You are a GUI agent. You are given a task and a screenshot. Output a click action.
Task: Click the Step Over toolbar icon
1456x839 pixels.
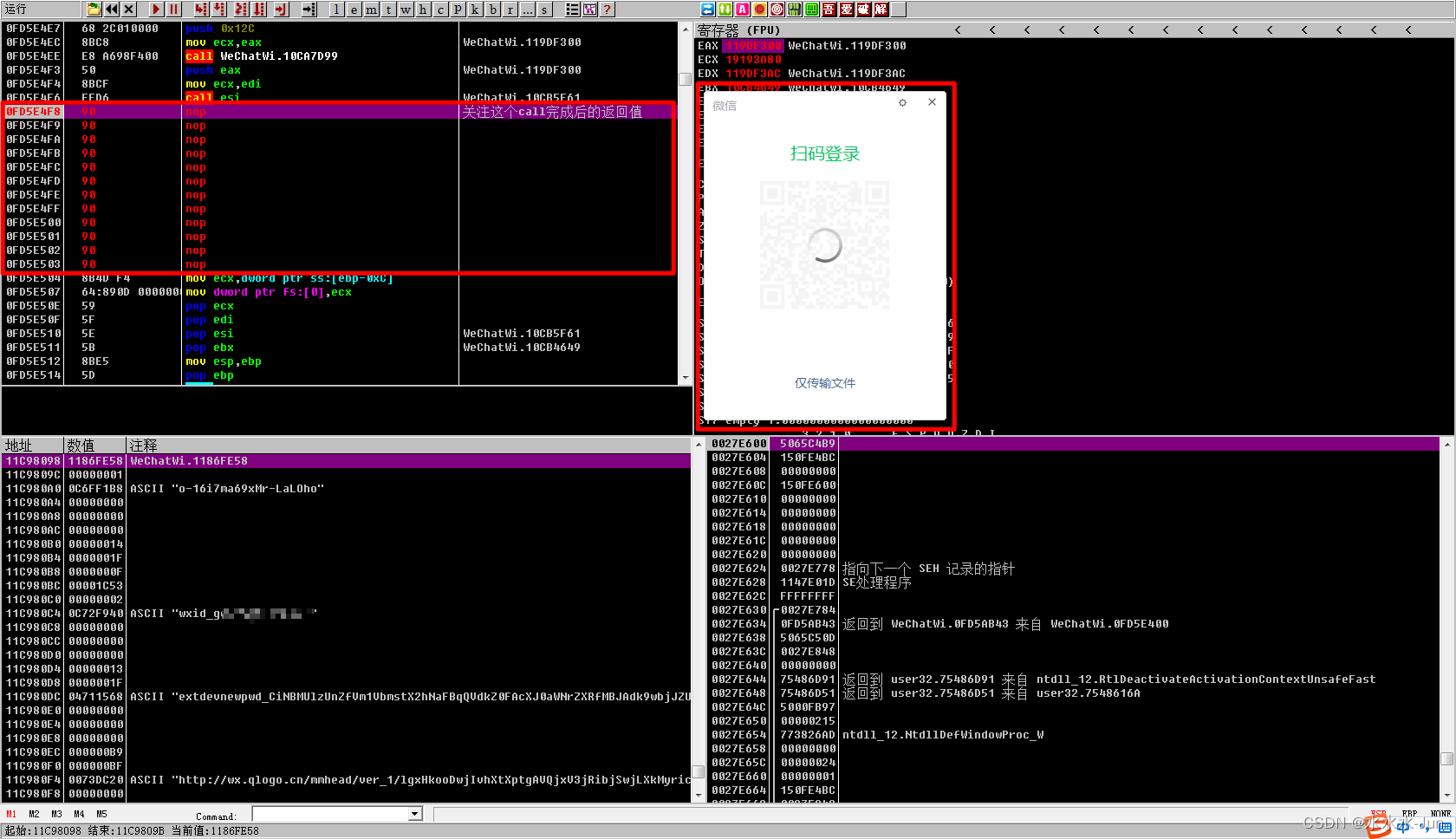220,10
